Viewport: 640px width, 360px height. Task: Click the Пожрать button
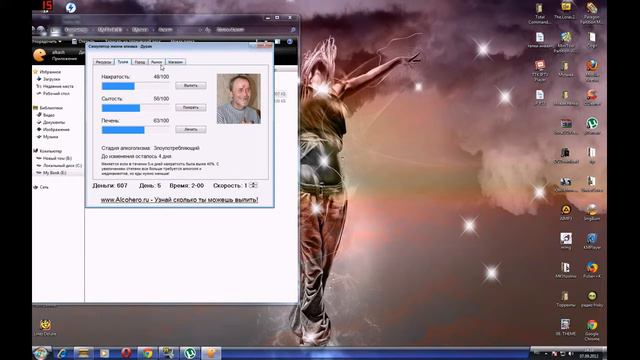tap(191, 107)
